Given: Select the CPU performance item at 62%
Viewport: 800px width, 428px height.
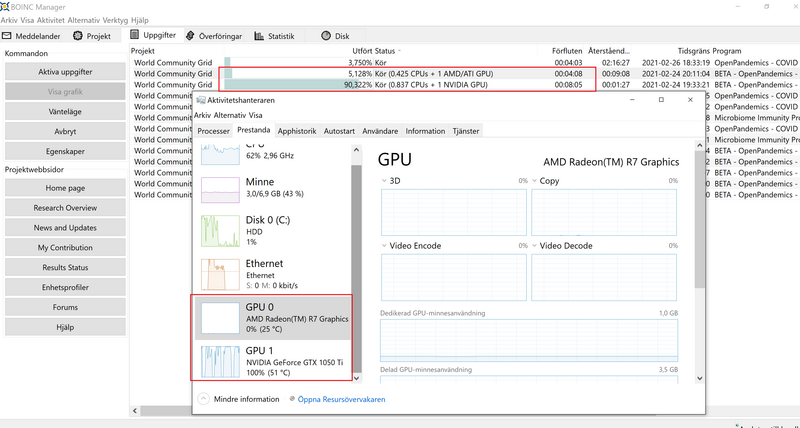Looking at the screenshot, I should pos(273,155).
